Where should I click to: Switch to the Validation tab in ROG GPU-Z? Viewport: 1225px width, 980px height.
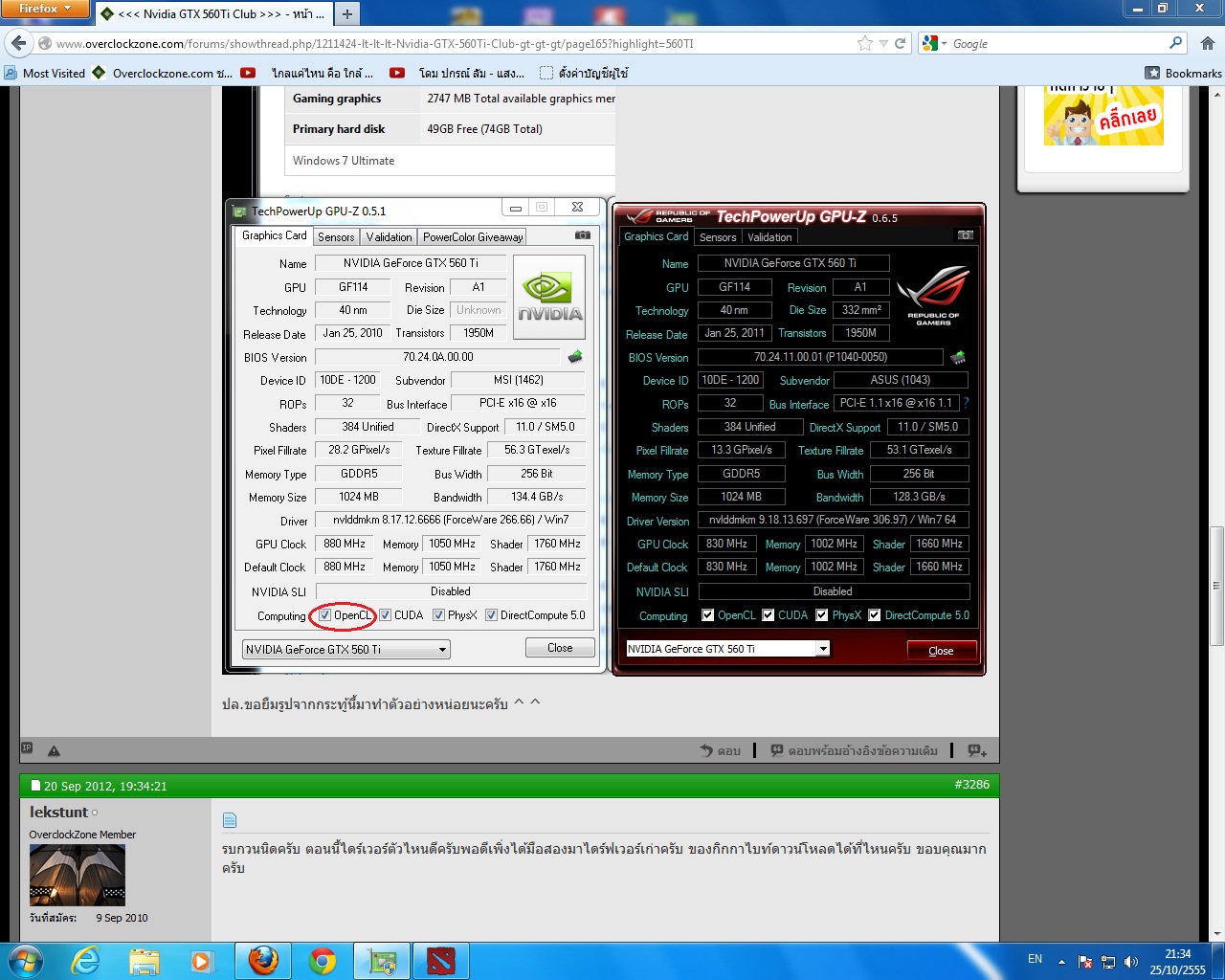(x=769, y=236)
